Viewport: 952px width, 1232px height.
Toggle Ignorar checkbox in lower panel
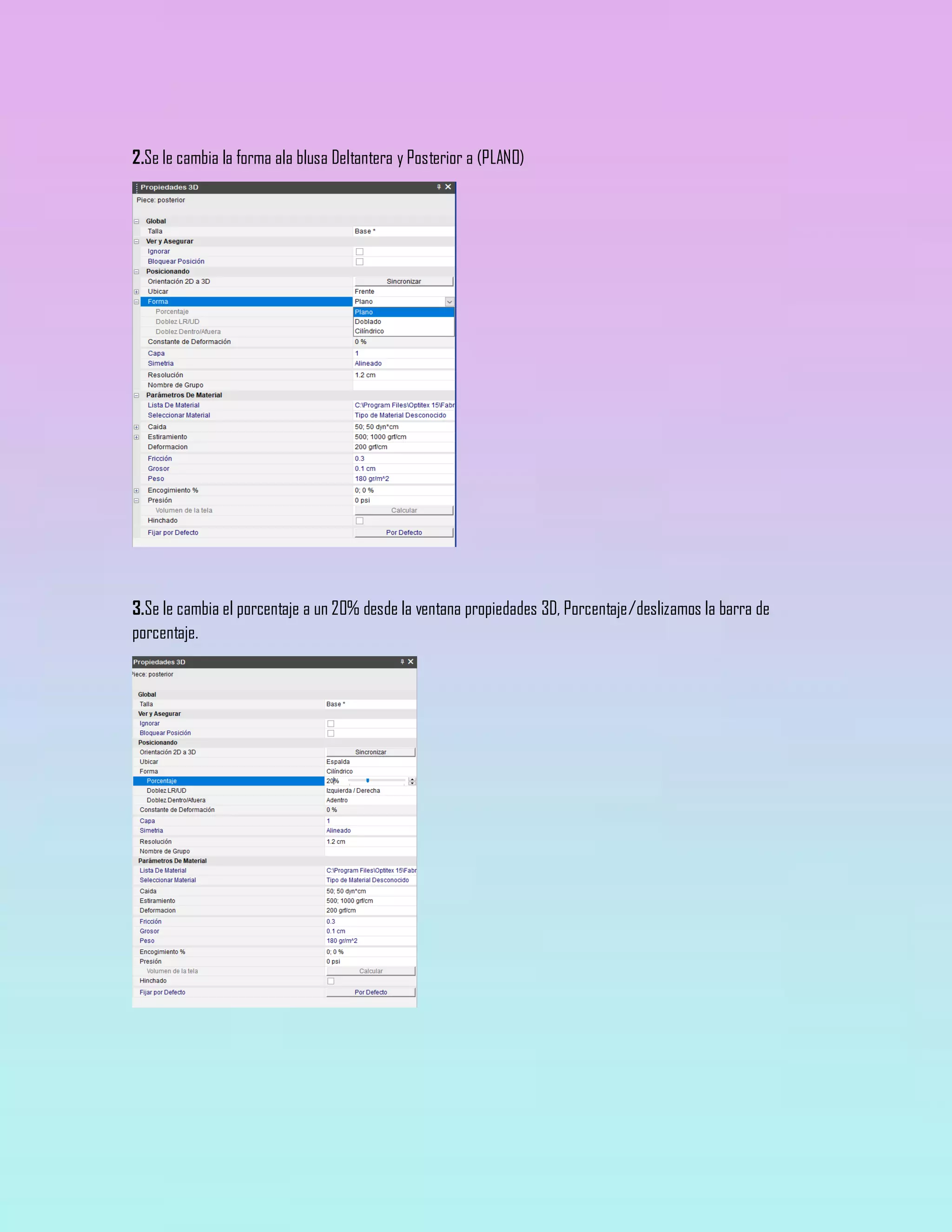point(331,724)
